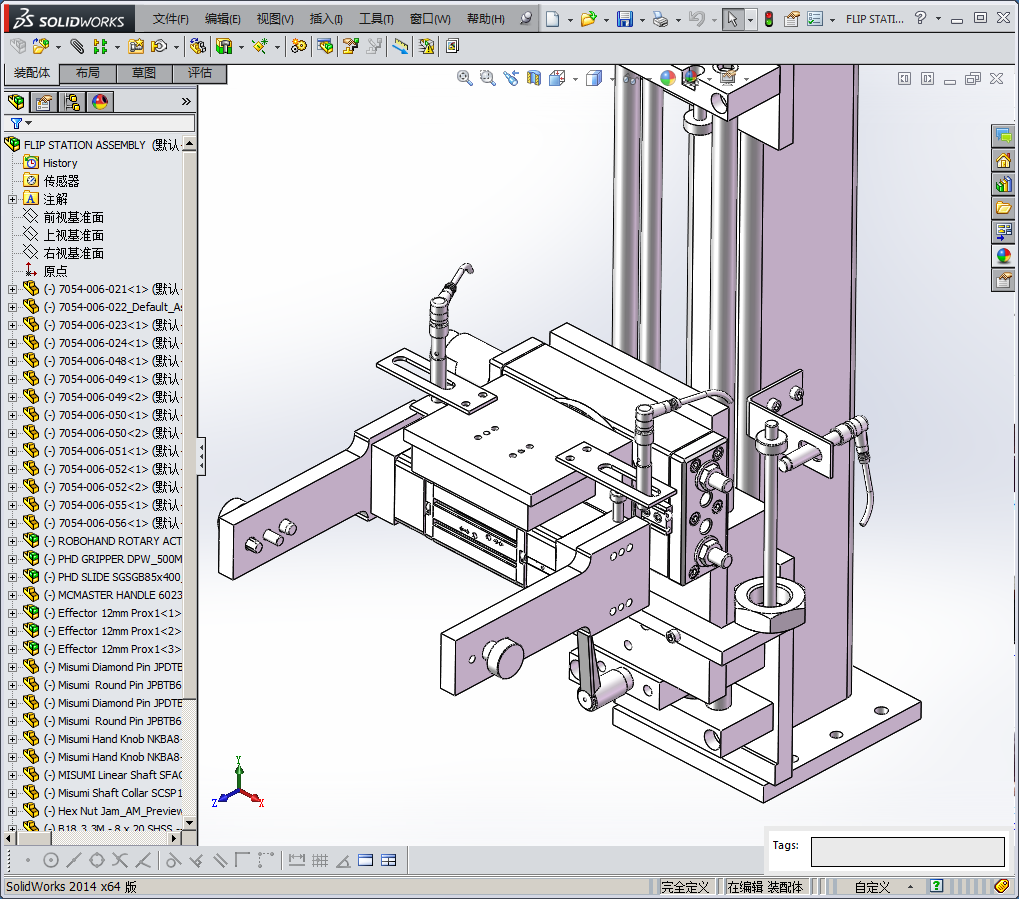Expand the 注解 folder in the tree
The image size is (1019, 899).
coord(12,199)
